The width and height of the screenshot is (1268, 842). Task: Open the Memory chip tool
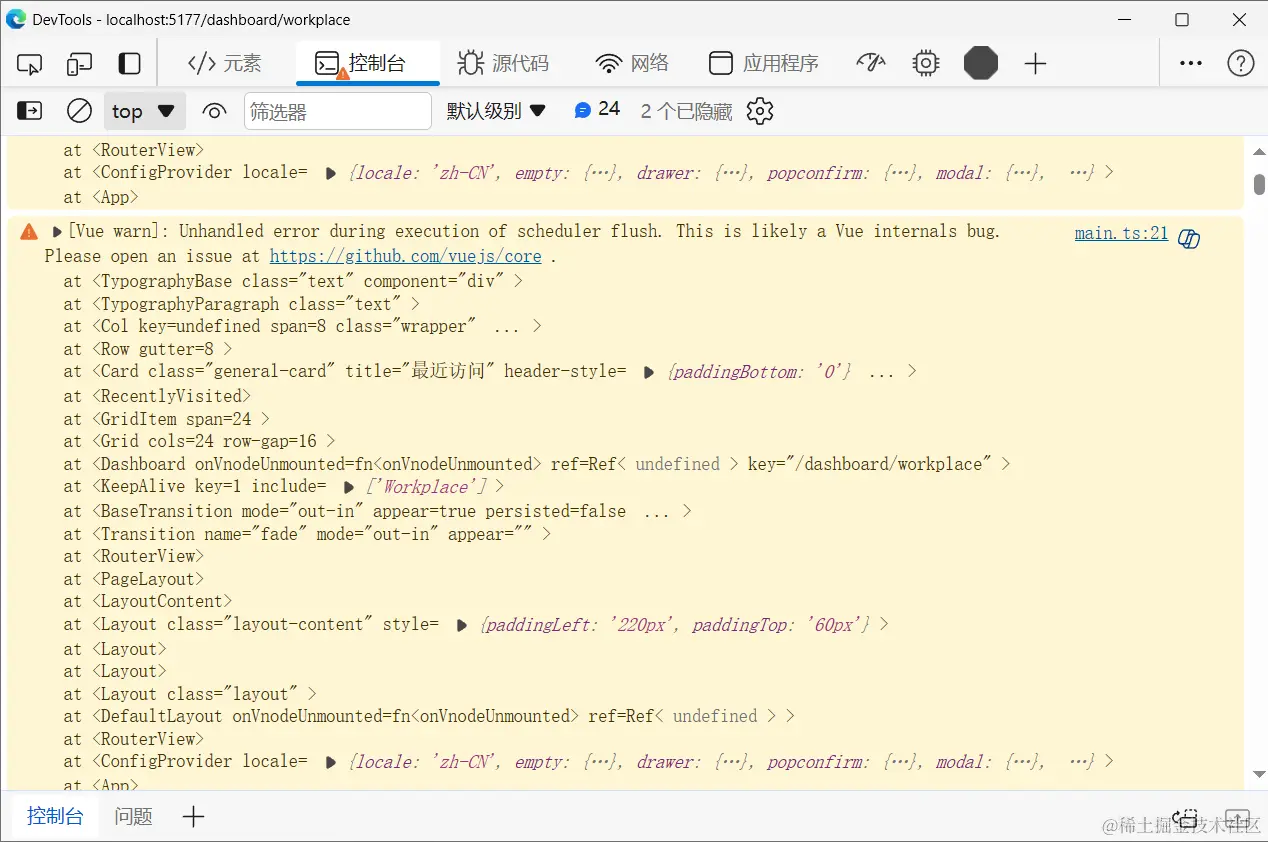(926, 64)
